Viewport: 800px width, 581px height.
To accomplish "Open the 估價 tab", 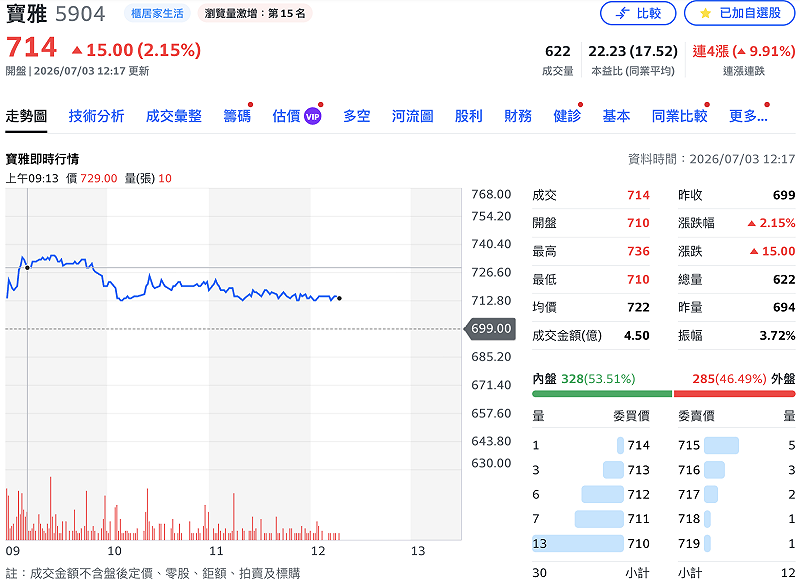I will 286,116.
